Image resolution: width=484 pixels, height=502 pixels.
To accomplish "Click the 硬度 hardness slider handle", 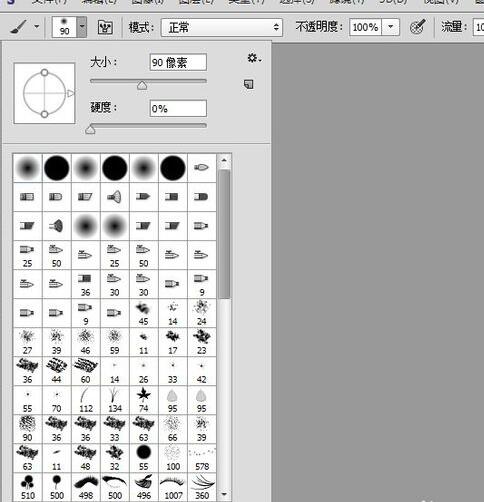I will pos(90,130).
